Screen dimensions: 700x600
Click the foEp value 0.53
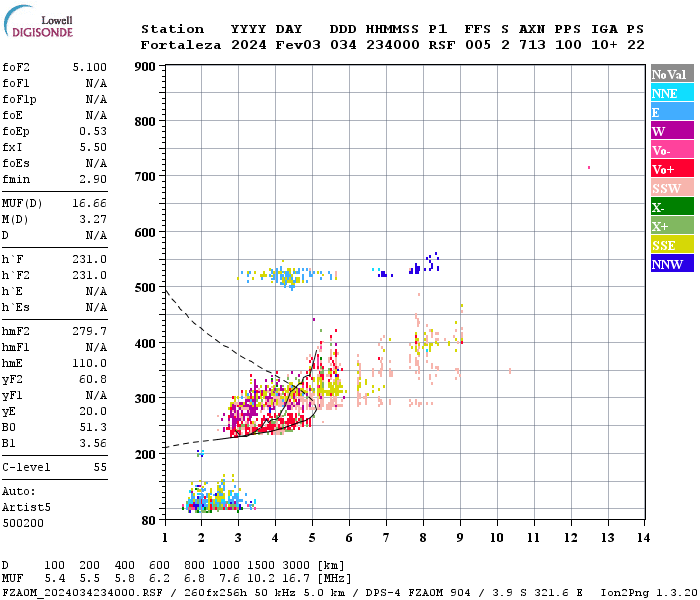(x=93, y=131)
